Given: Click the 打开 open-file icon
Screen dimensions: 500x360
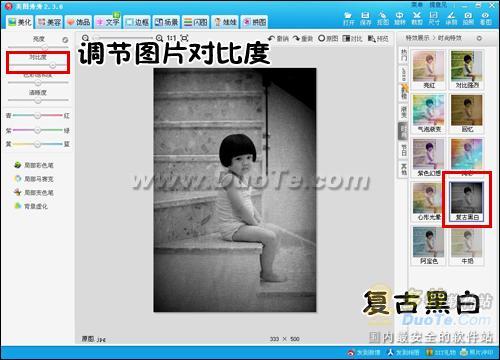Looking at the screenshot, I should click(x=348, y=19).
